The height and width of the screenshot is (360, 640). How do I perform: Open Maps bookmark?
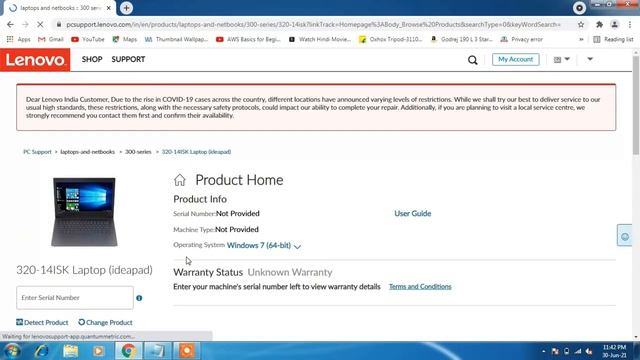tap(124, 39)
